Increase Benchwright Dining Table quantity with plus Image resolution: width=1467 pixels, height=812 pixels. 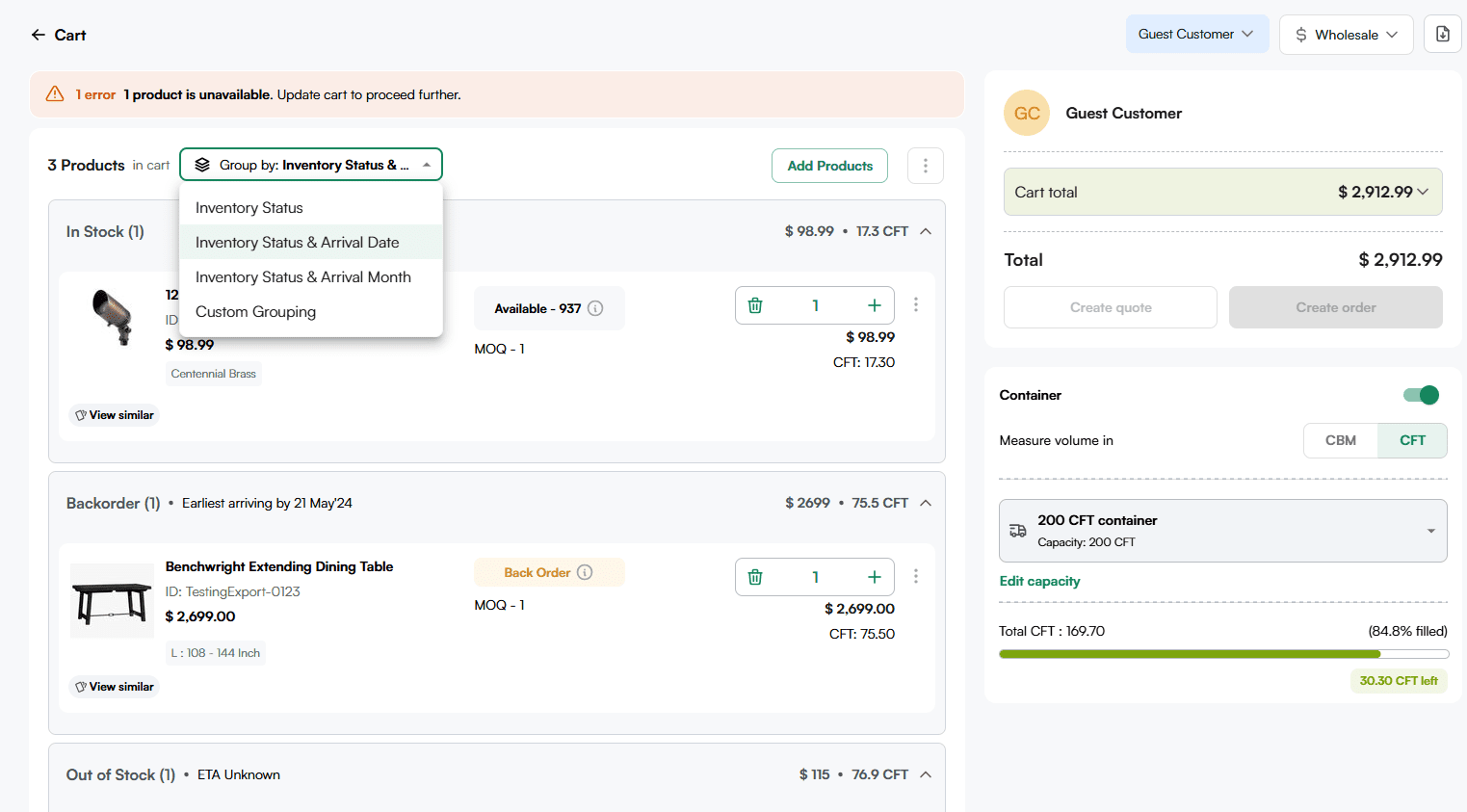[x=874, y=577]
